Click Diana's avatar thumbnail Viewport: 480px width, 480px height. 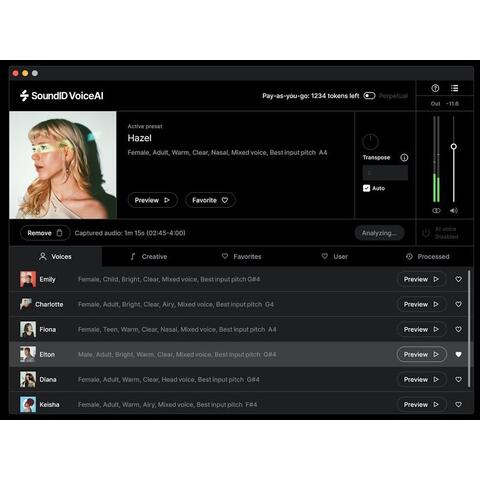tap(28, 379)
